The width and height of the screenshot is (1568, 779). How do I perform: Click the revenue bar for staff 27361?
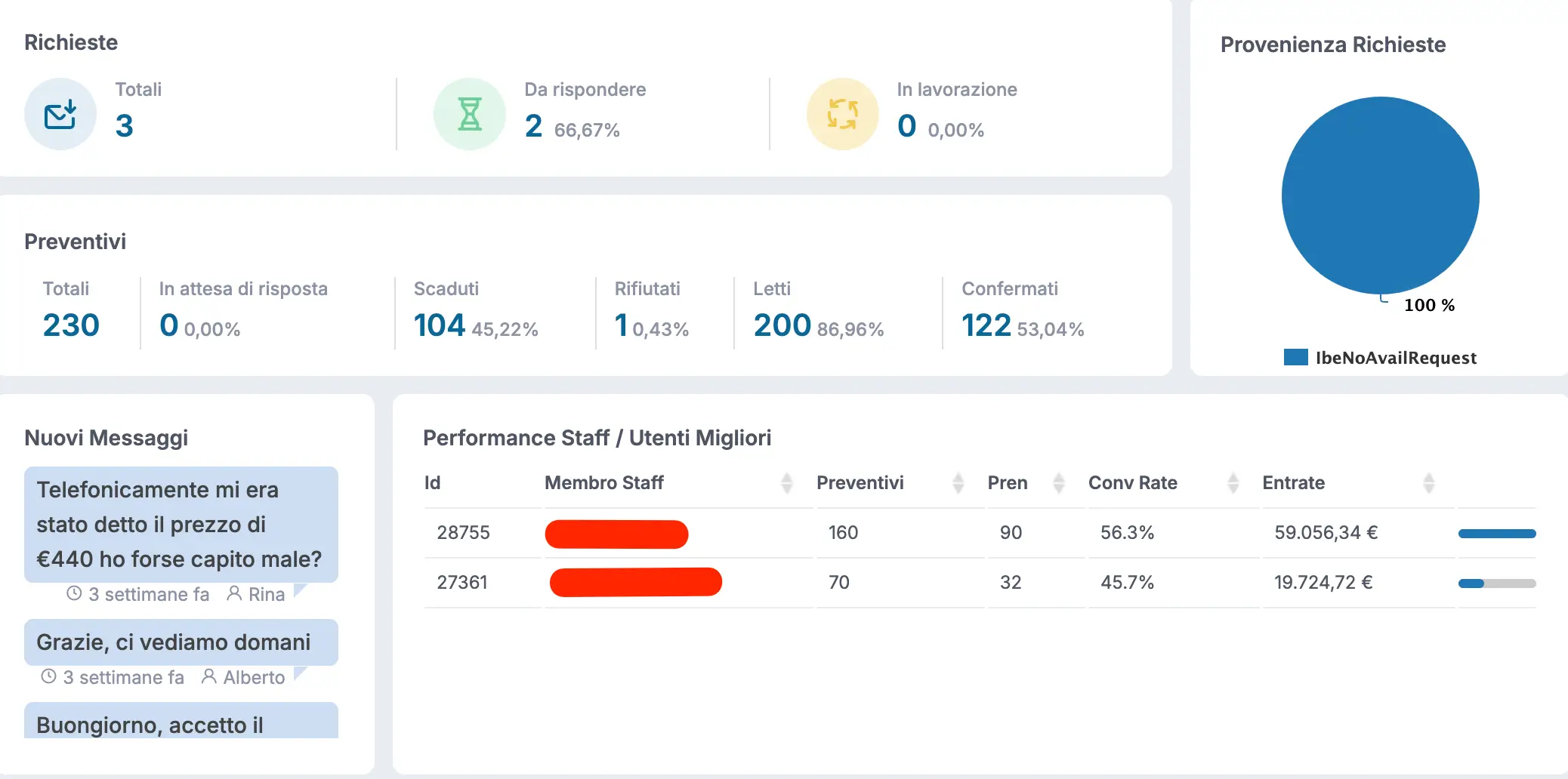(1496, 583)
